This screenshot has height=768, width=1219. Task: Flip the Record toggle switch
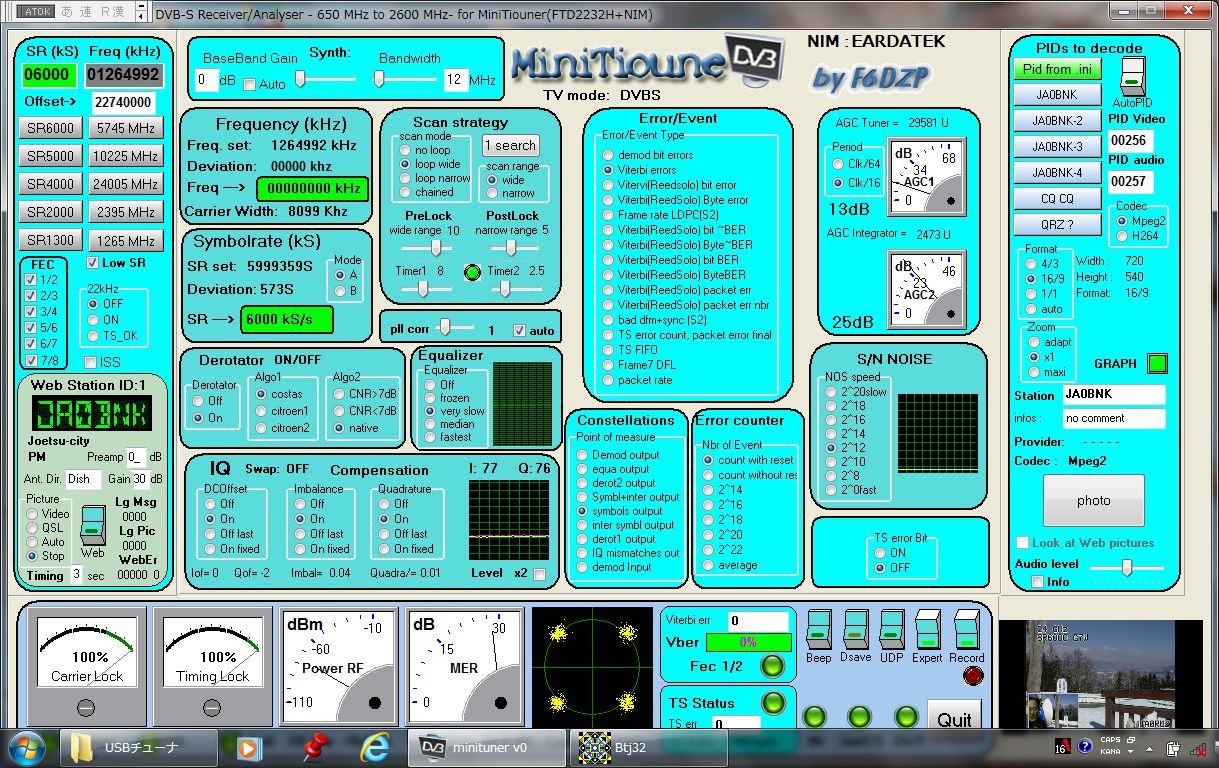point(966,629)
